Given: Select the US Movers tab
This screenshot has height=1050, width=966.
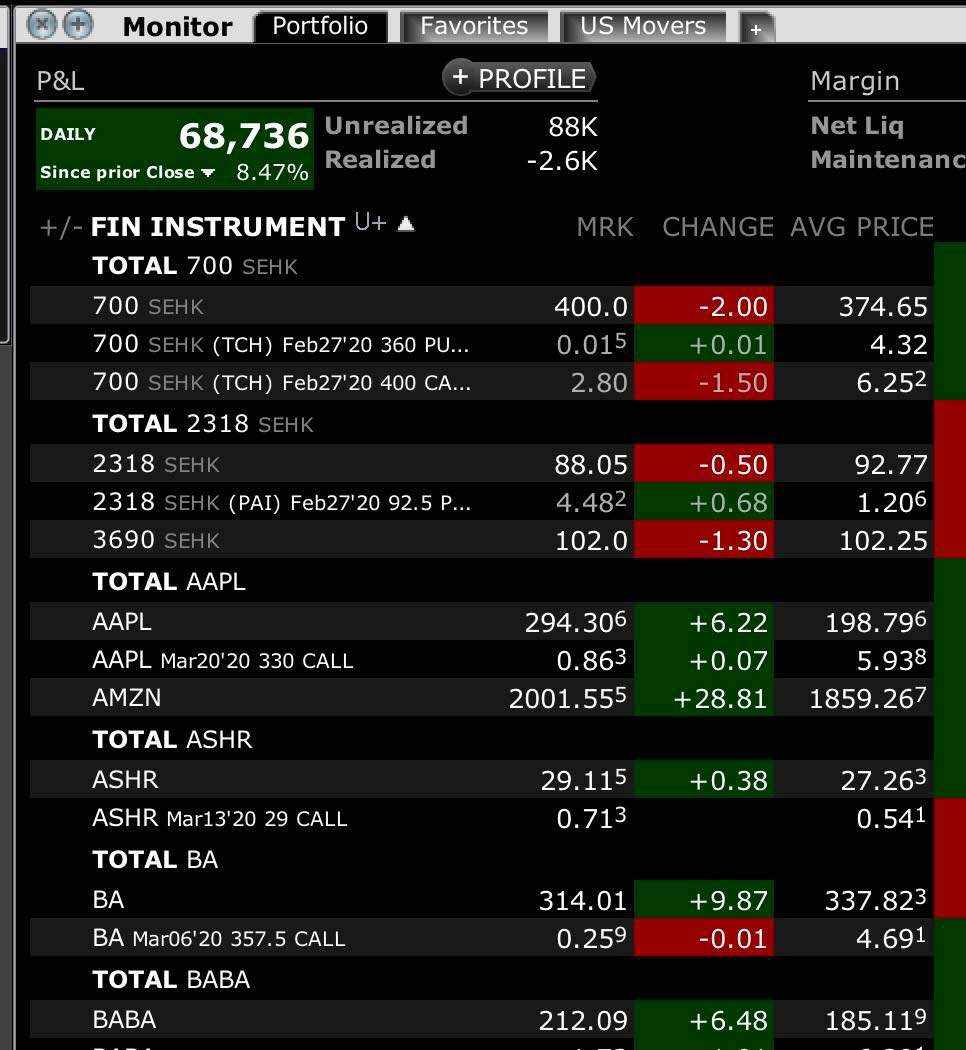Looking at the screenshot, I should [643, 26].
